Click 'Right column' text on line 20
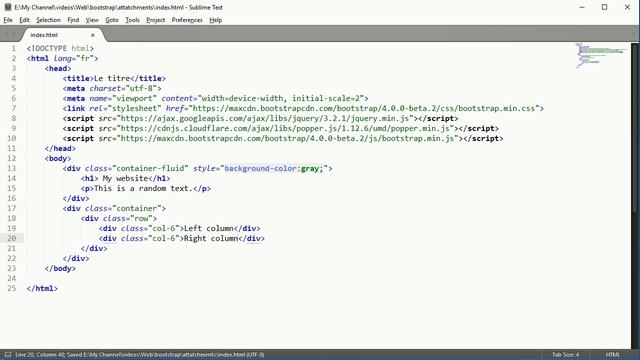 (211, 238)
